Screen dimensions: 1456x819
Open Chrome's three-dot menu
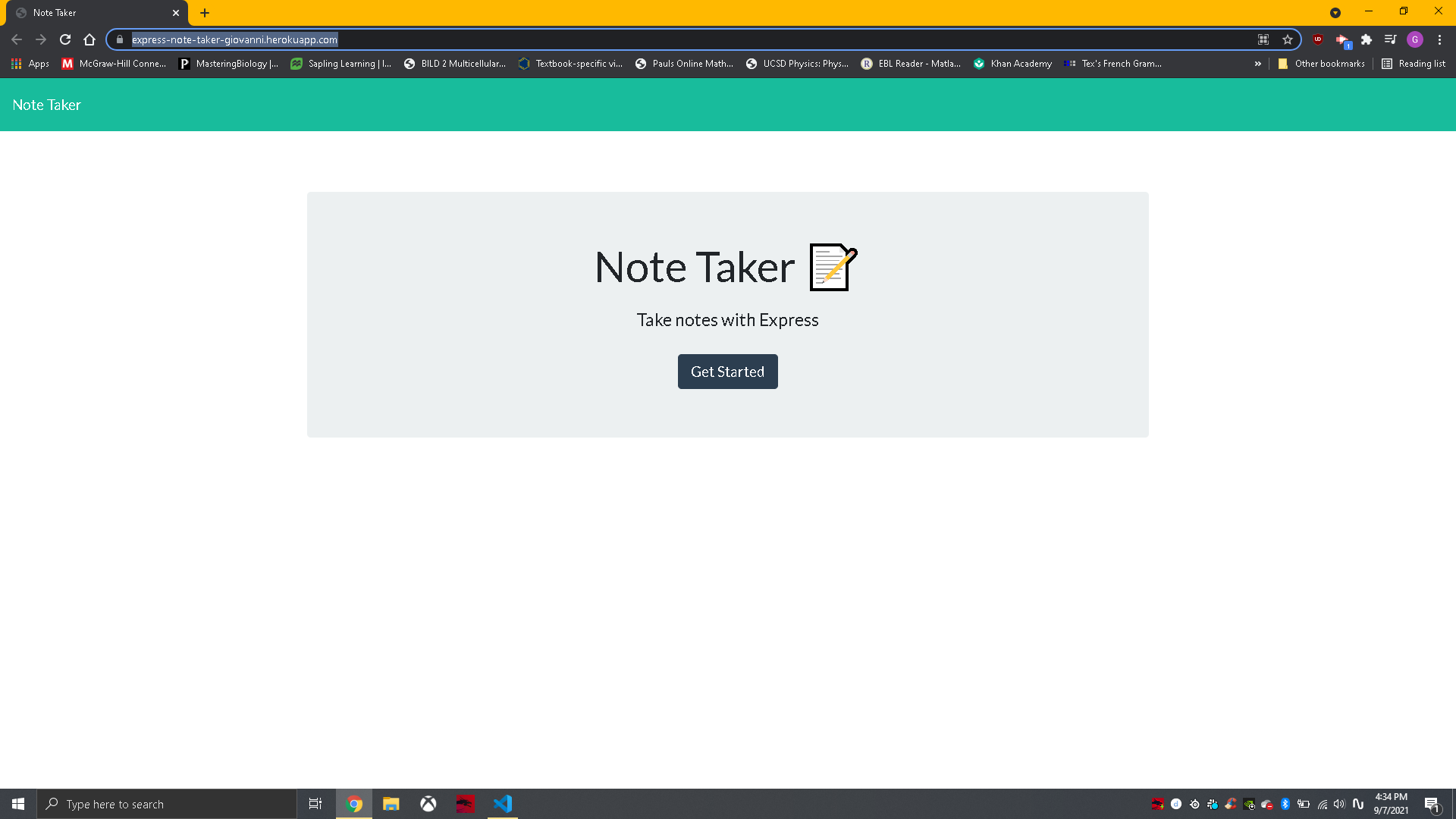click(1439, 39)
